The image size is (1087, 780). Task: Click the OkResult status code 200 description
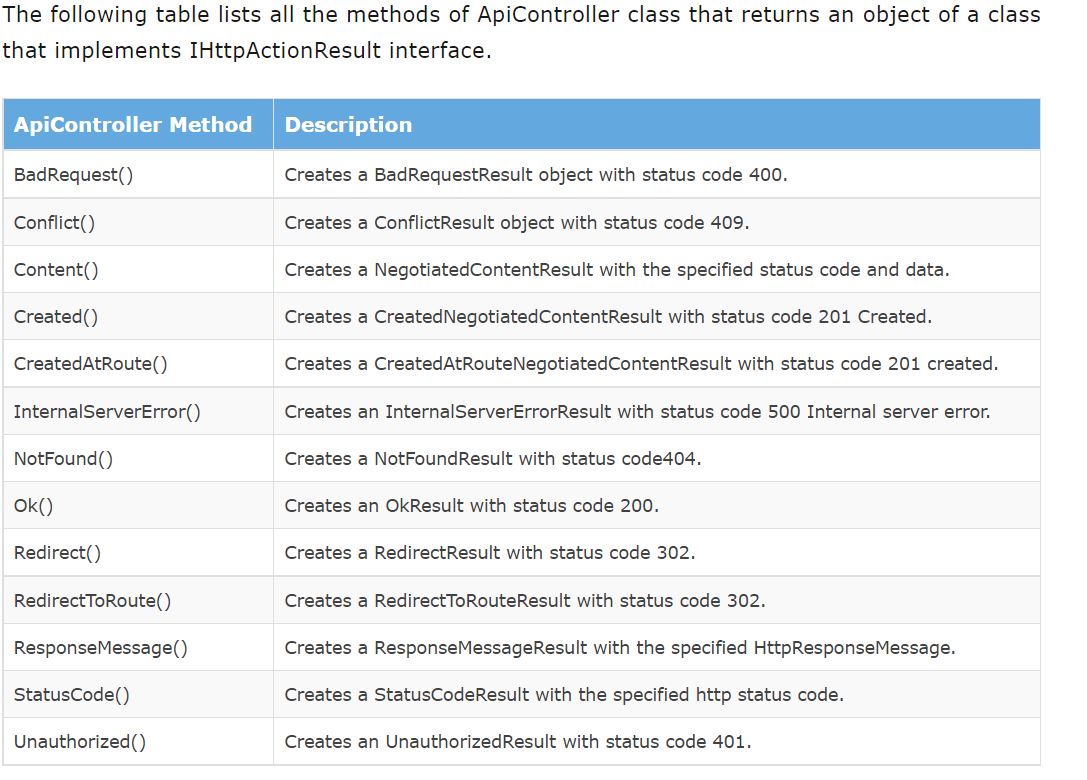(x=471, y=505)
